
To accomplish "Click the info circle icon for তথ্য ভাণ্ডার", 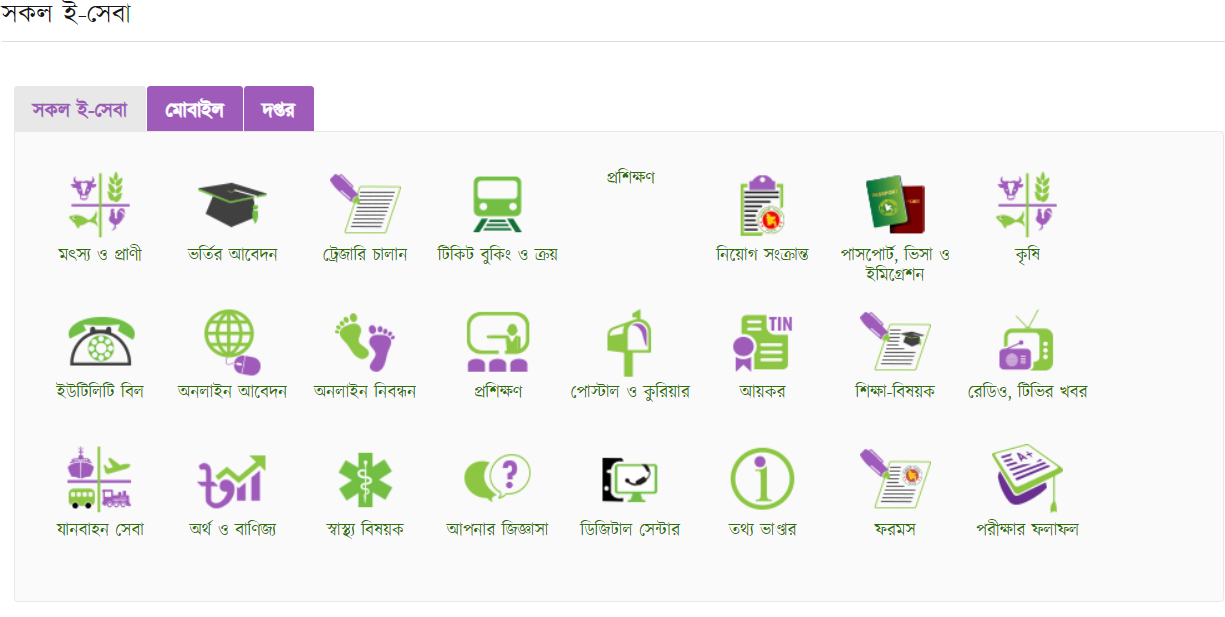I will pyautogui.click(x=762, y=479).
